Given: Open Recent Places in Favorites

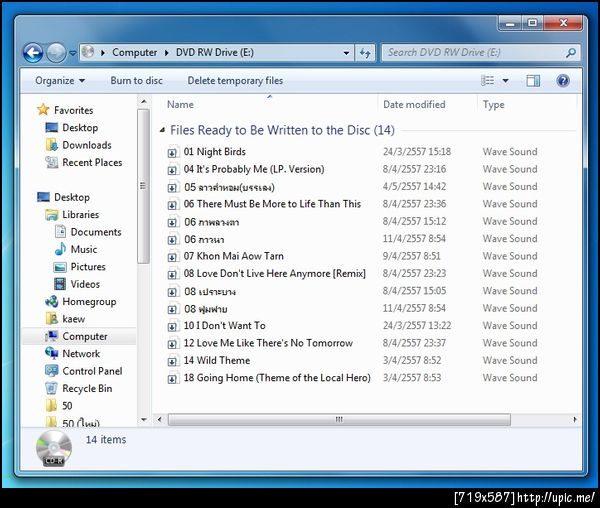Looking at the screenshot, I should pyautogui.click(x=92, y=162).
